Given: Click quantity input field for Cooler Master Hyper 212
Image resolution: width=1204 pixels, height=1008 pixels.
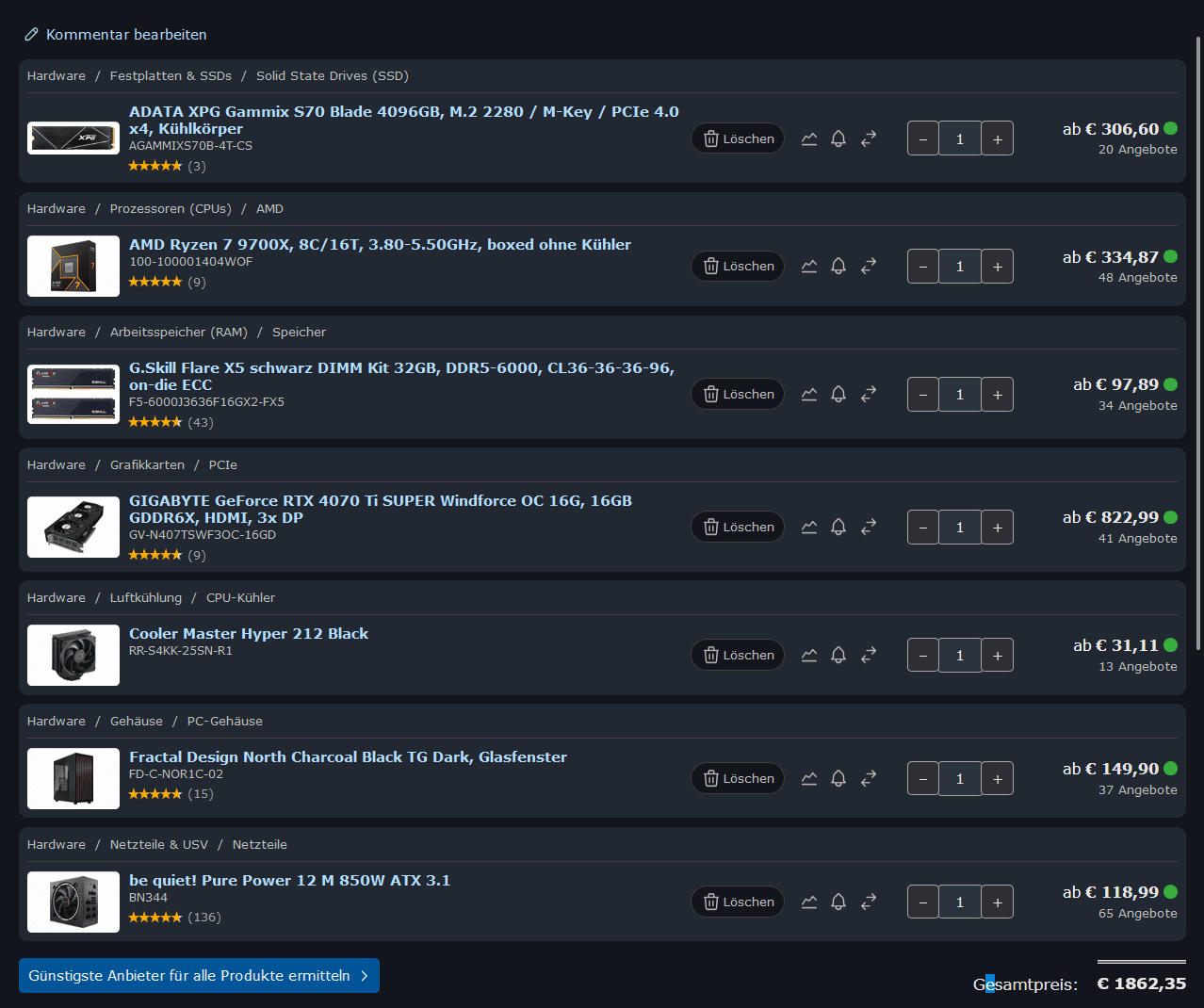Looking at the screenshot, I should pyautogui.click(x=960, y=656).
